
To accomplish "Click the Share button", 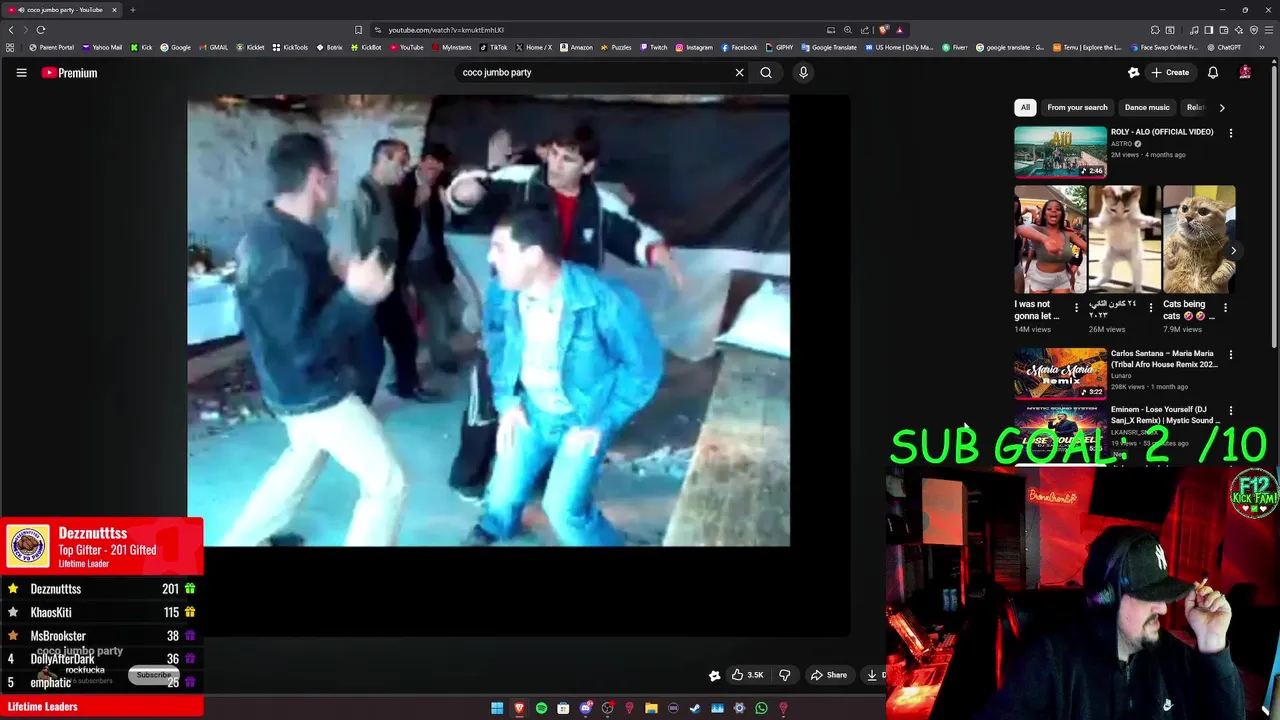I will [829, 675].
